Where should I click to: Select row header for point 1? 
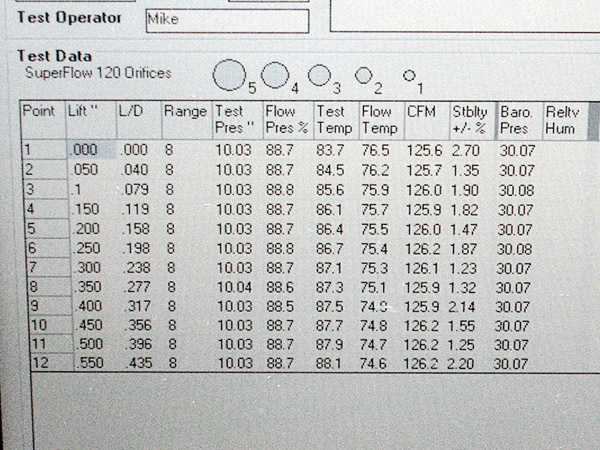click(x=43, y=149)
